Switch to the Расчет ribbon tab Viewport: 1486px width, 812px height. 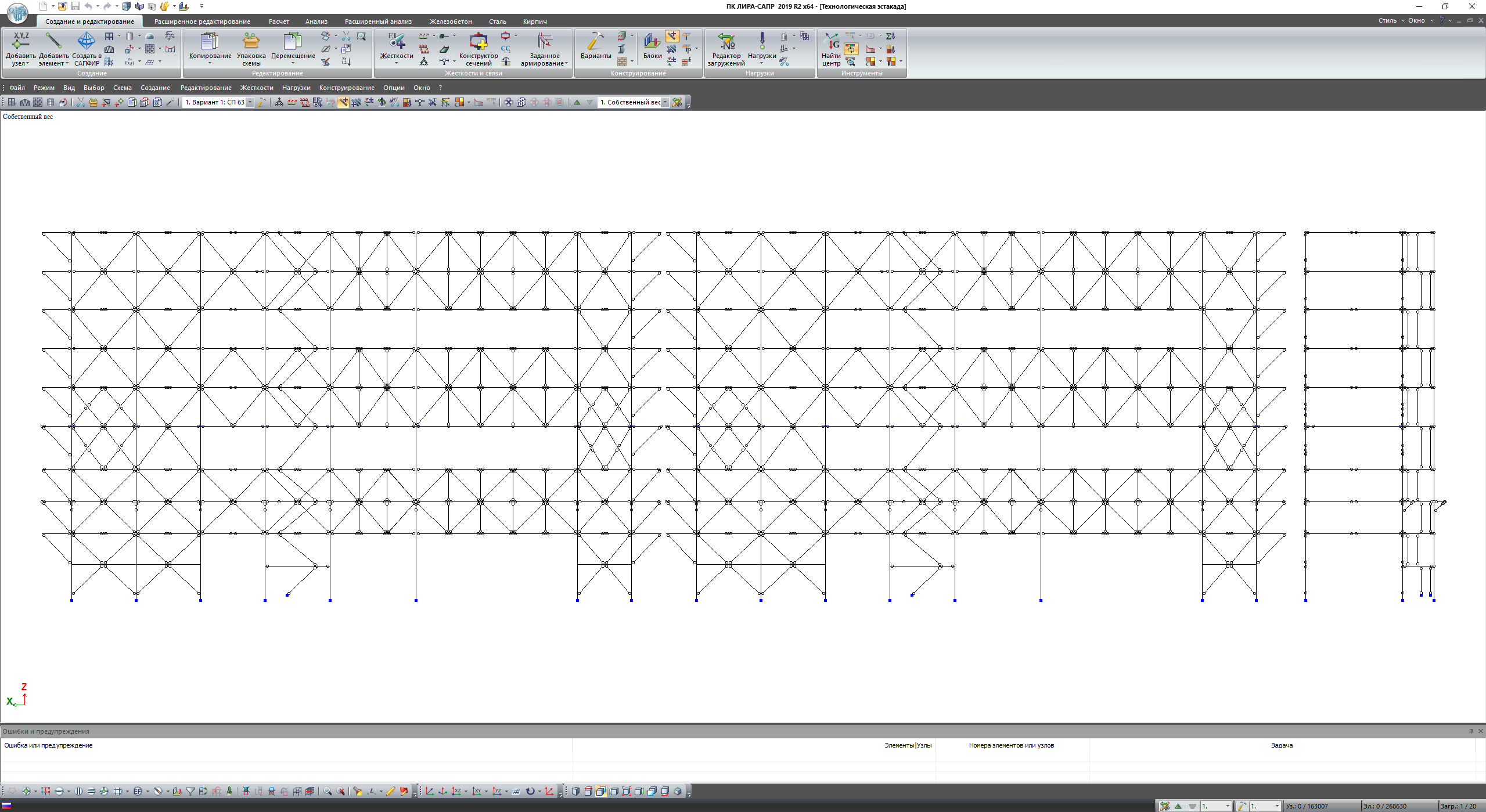tap(279, 21)
